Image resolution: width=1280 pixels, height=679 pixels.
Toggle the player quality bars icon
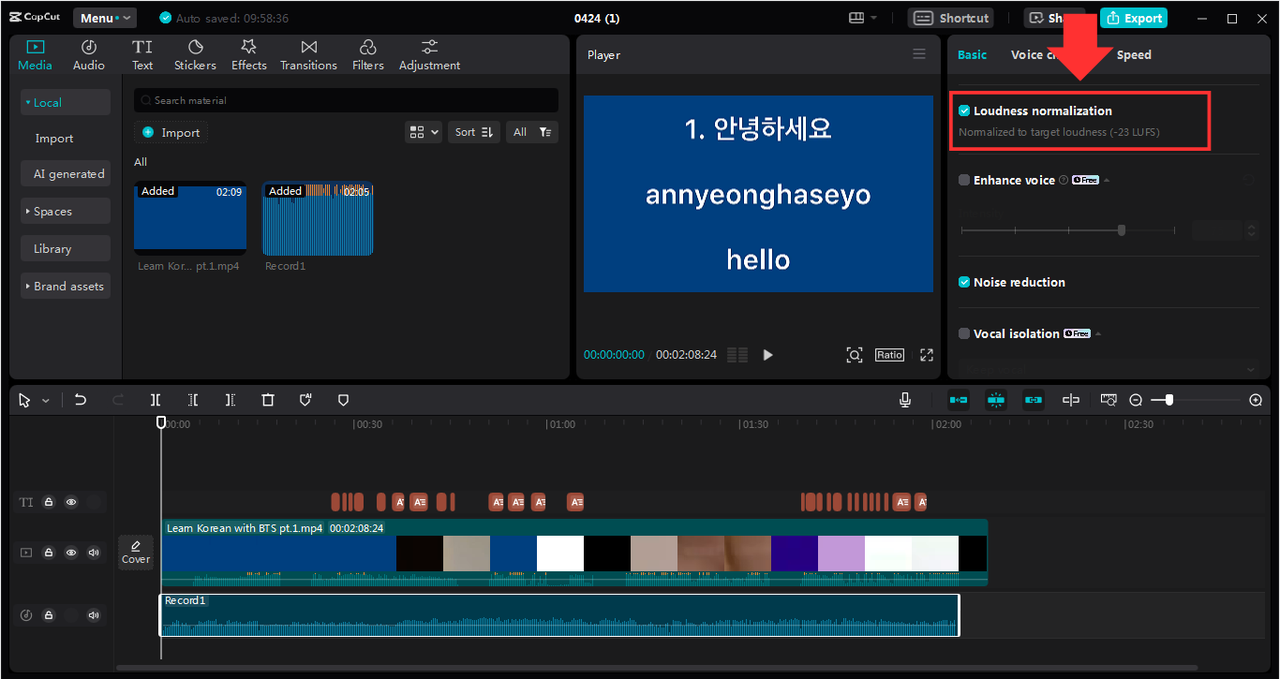(x=737, y=355)
